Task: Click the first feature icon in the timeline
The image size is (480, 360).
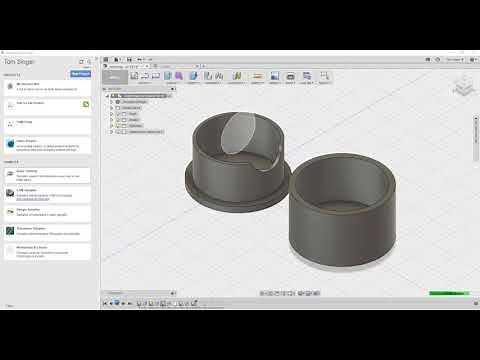Action: [x=139, y=303]
